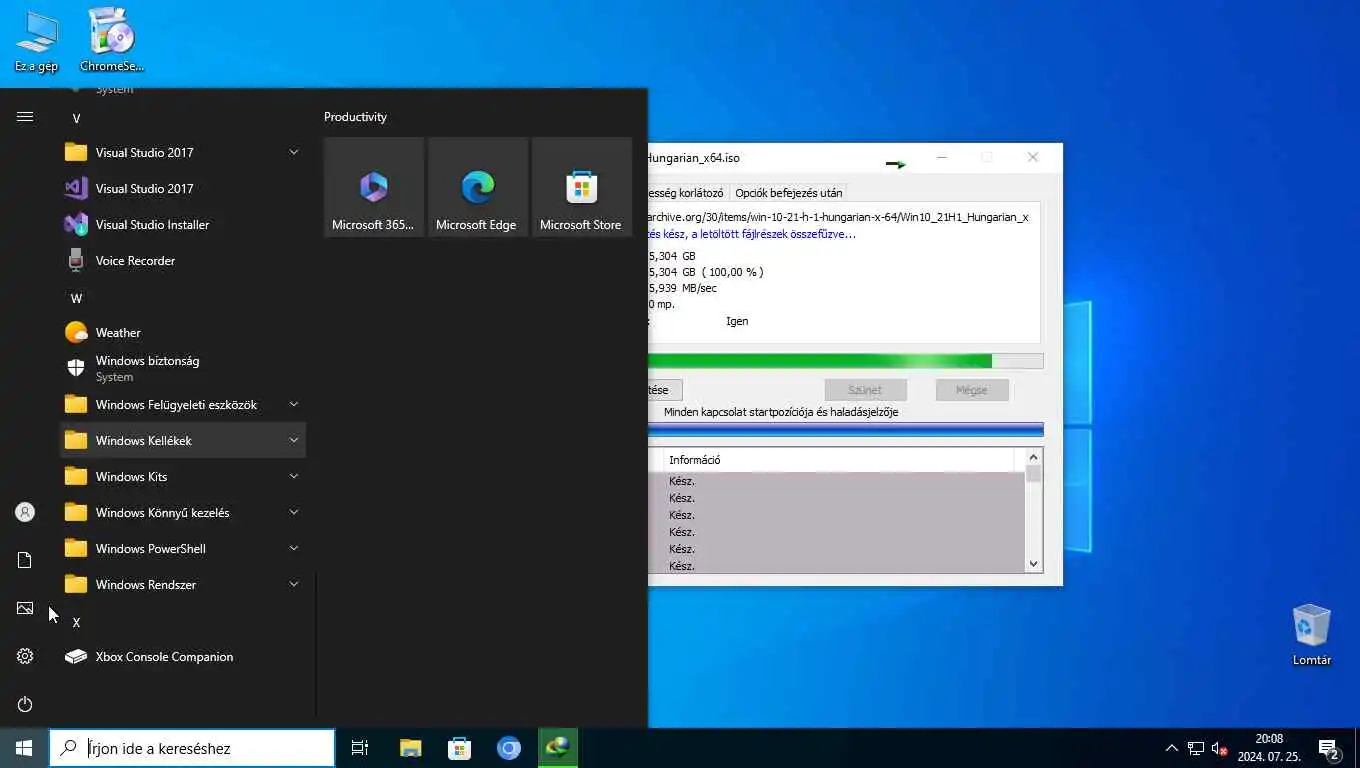Screen dimensions: 1360x768
Task: Click the Igen value in download window
Action: point(737,321)
